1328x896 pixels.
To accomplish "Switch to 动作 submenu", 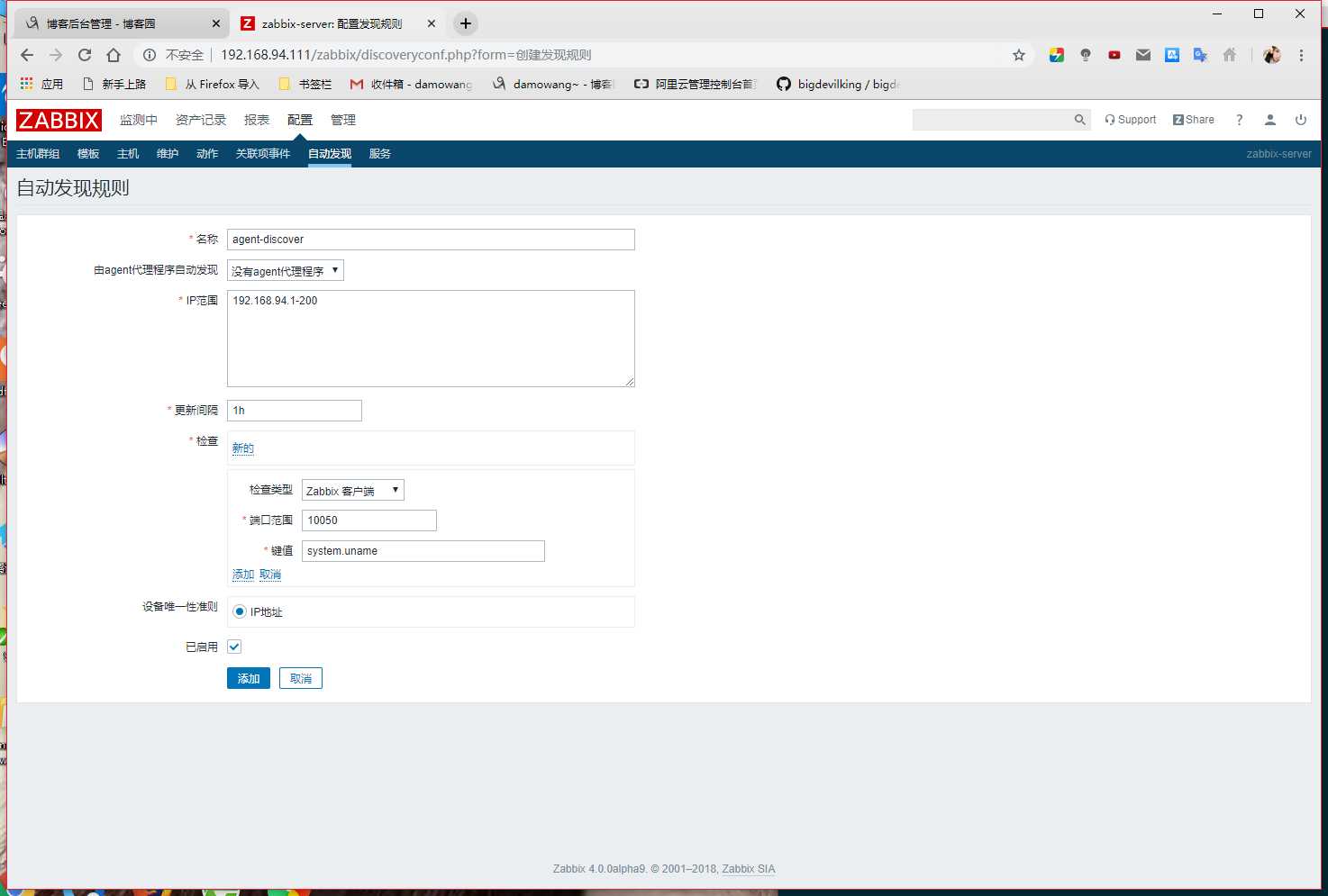I will (x=207, y=154).
